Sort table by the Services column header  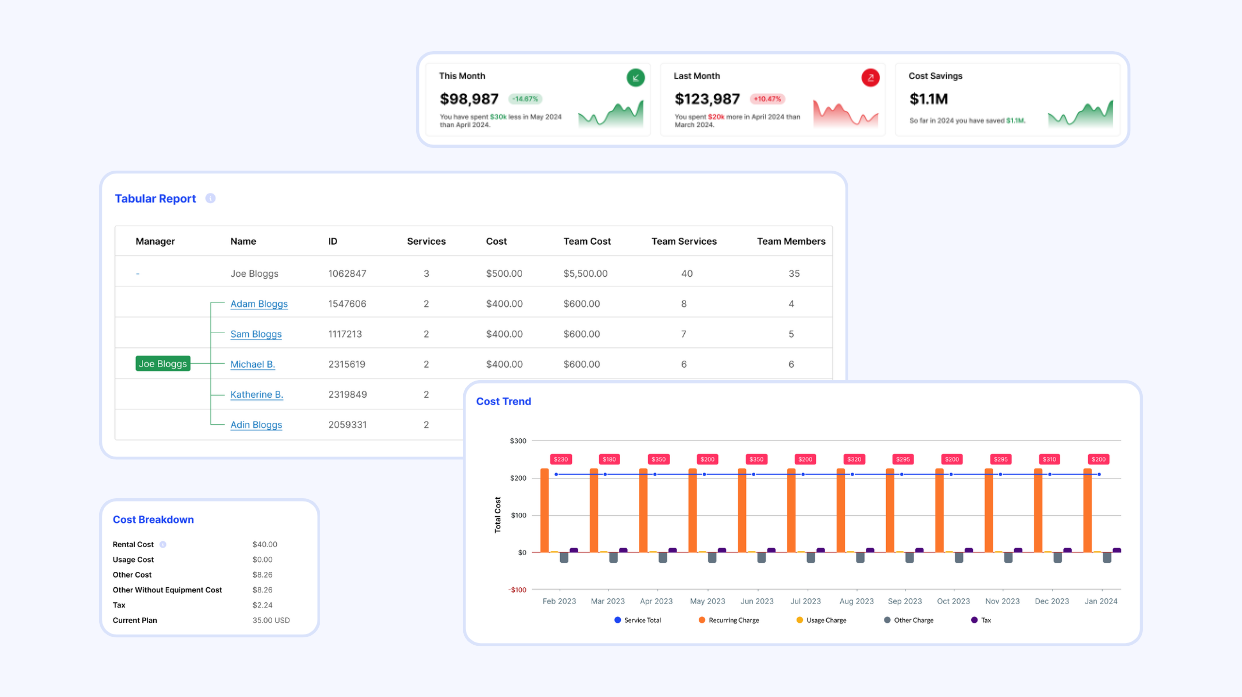pos(426,241)
